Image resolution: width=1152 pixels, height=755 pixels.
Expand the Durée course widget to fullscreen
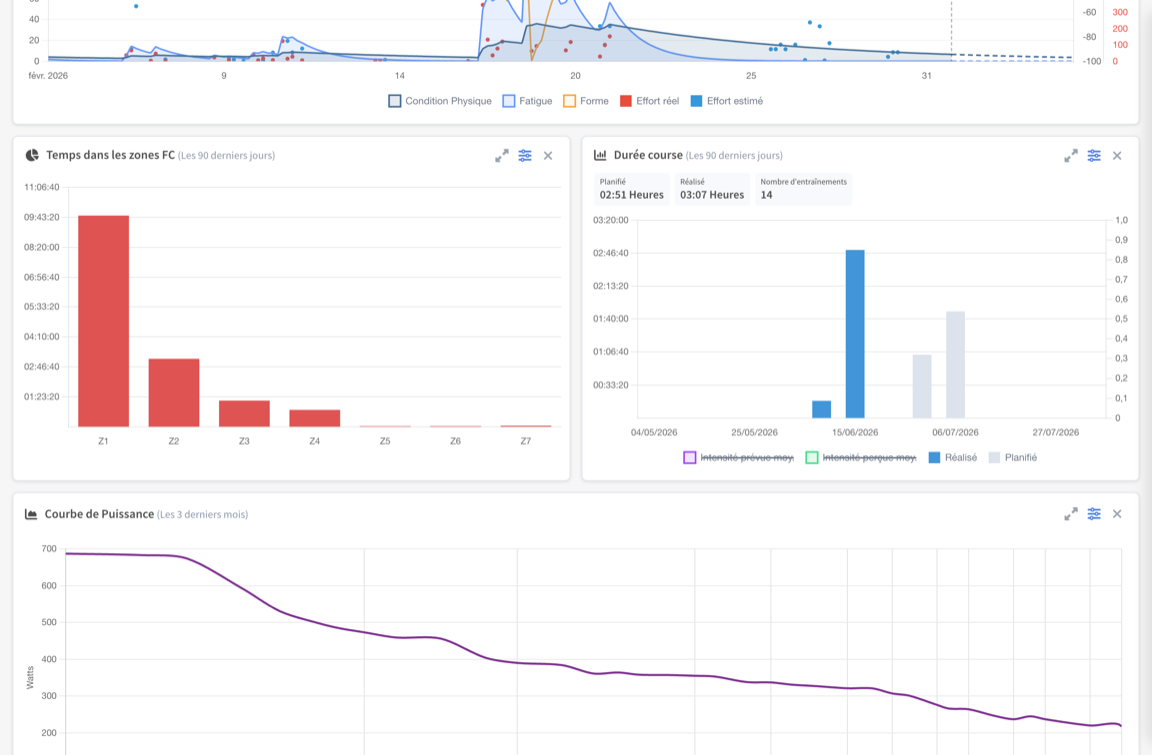click(1071, 156)
